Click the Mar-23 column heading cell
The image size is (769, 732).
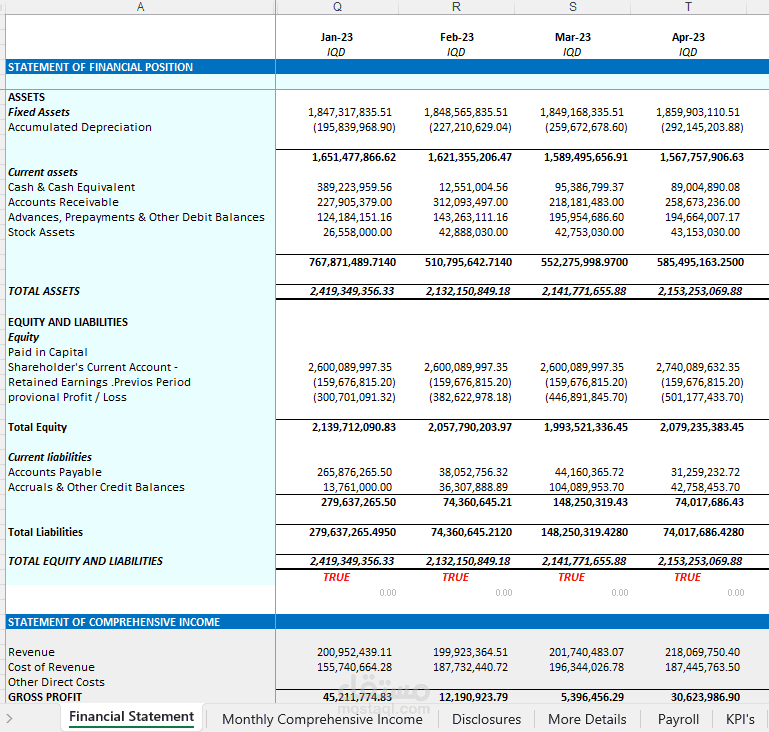572,37
